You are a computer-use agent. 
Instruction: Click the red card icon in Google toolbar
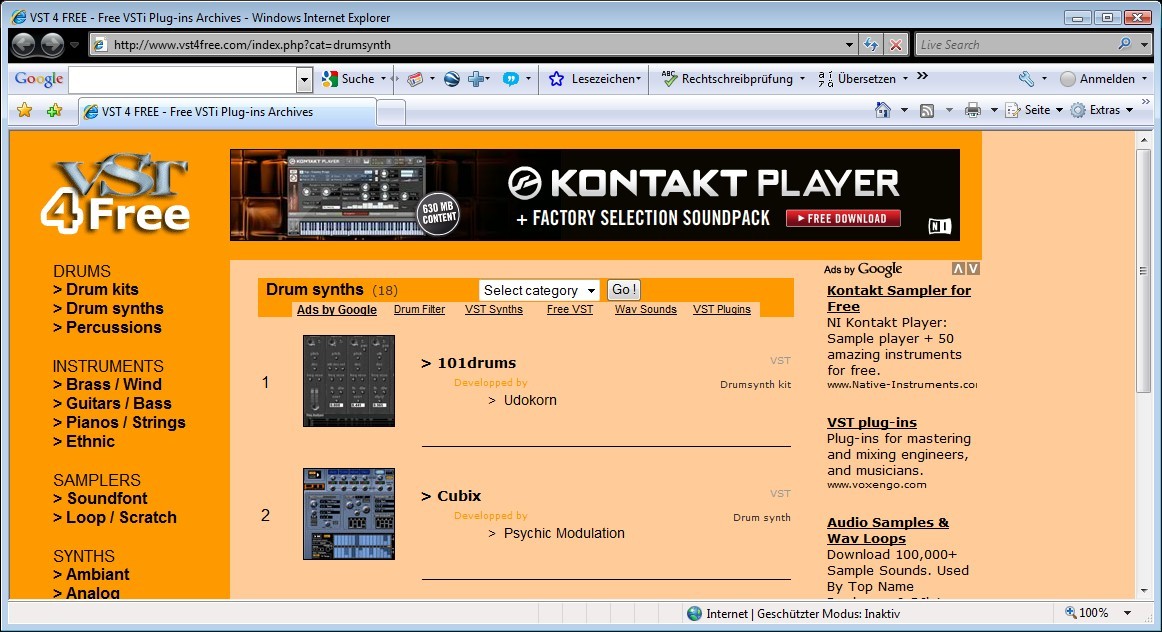click(415, 79)
